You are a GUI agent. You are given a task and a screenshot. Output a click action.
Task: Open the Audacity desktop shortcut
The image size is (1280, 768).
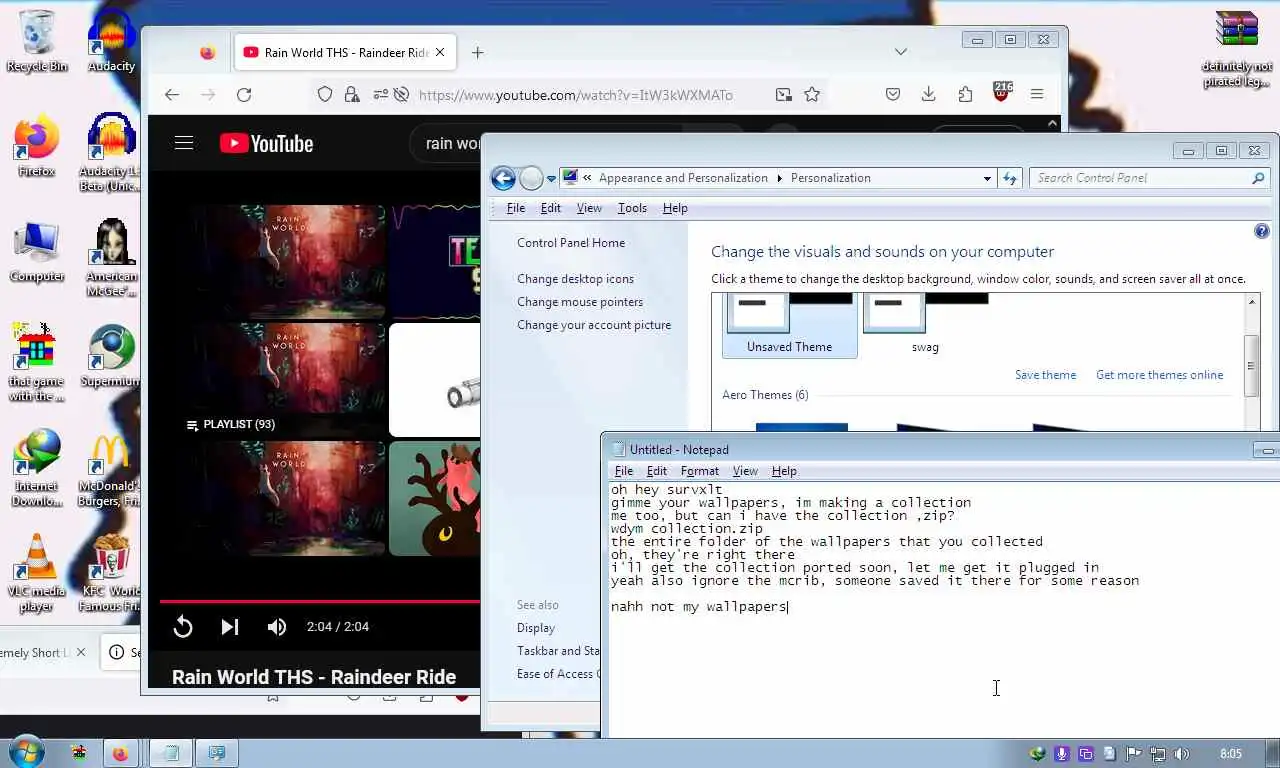click(x=111, y=41)
